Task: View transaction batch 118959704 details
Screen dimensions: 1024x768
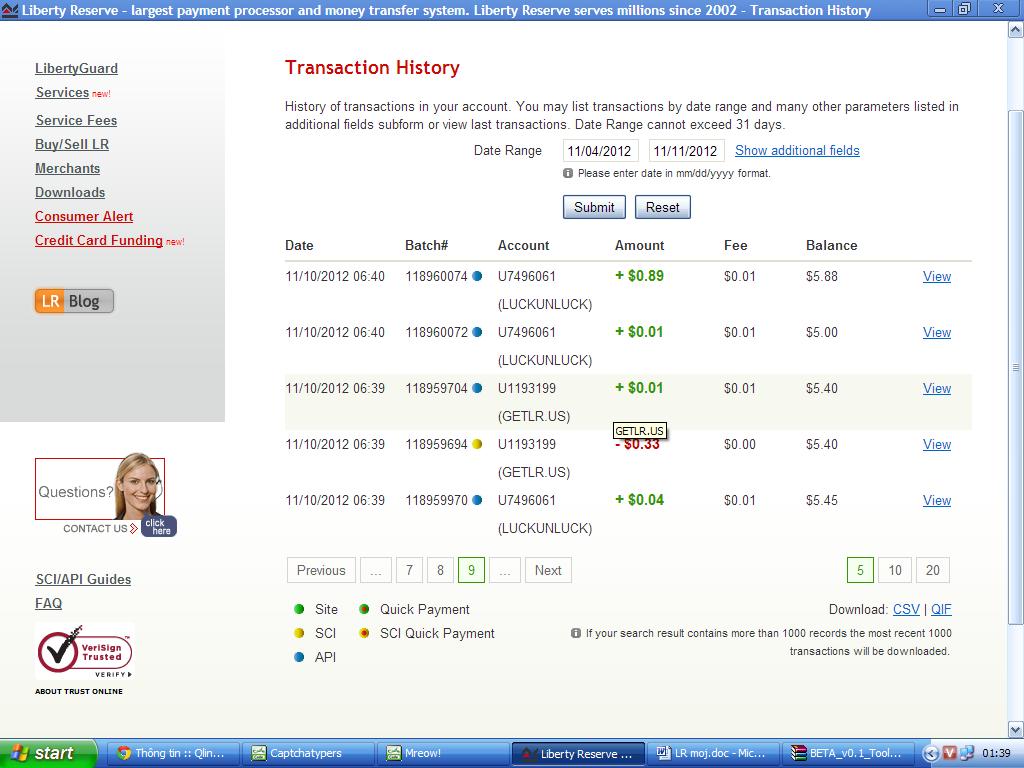Action: click(x=936, y=389)
